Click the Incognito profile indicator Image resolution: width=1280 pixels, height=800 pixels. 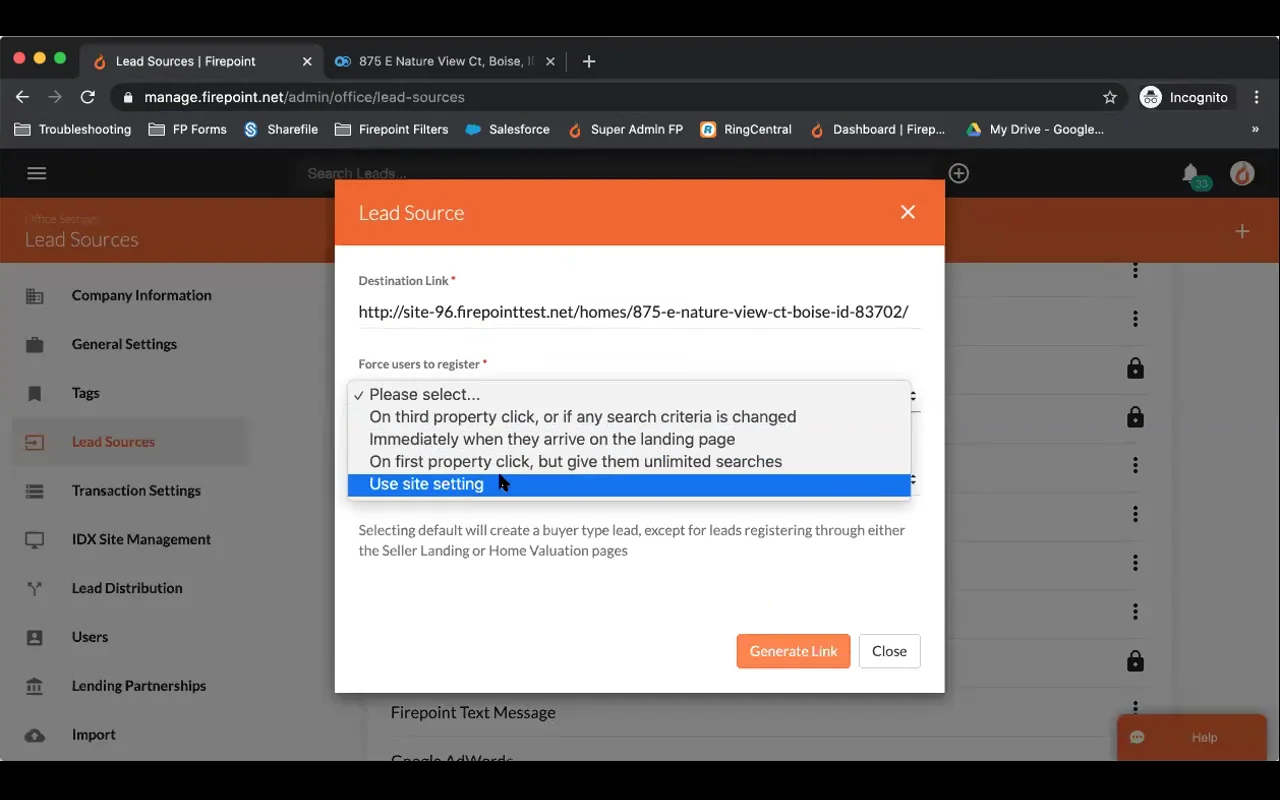coord(1186,97)
